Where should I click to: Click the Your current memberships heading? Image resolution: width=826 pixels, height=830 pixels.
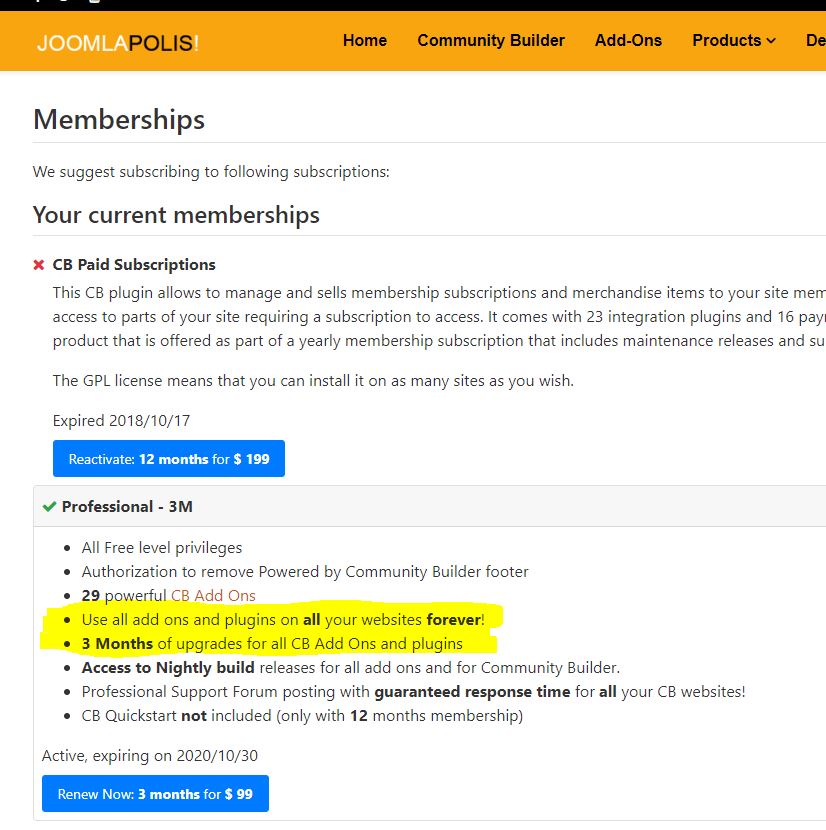tap(176, 215)
